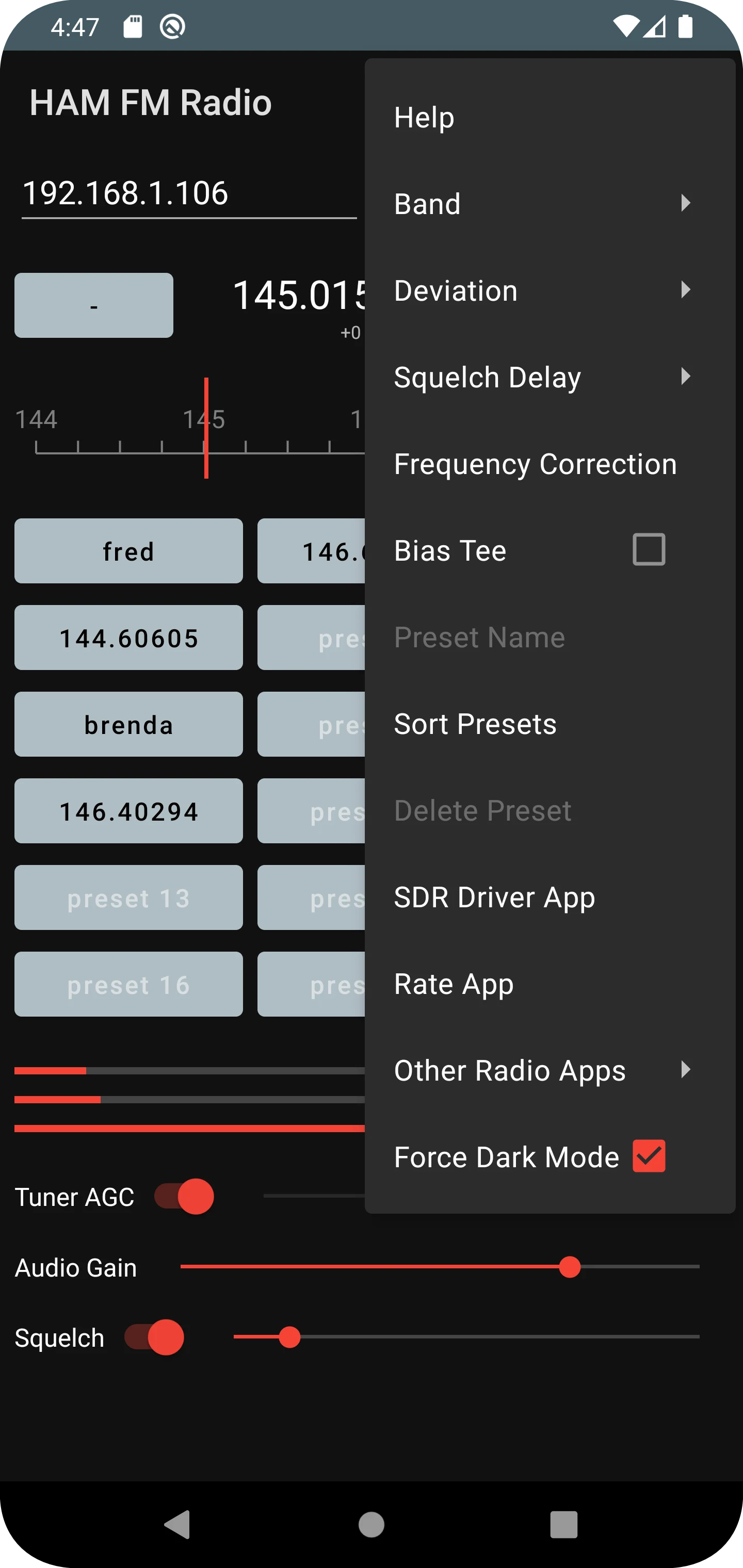Tap the Wi-Fi signal status icon
The height and width of the screenshot is (1568, 743).
coord(625,27)
